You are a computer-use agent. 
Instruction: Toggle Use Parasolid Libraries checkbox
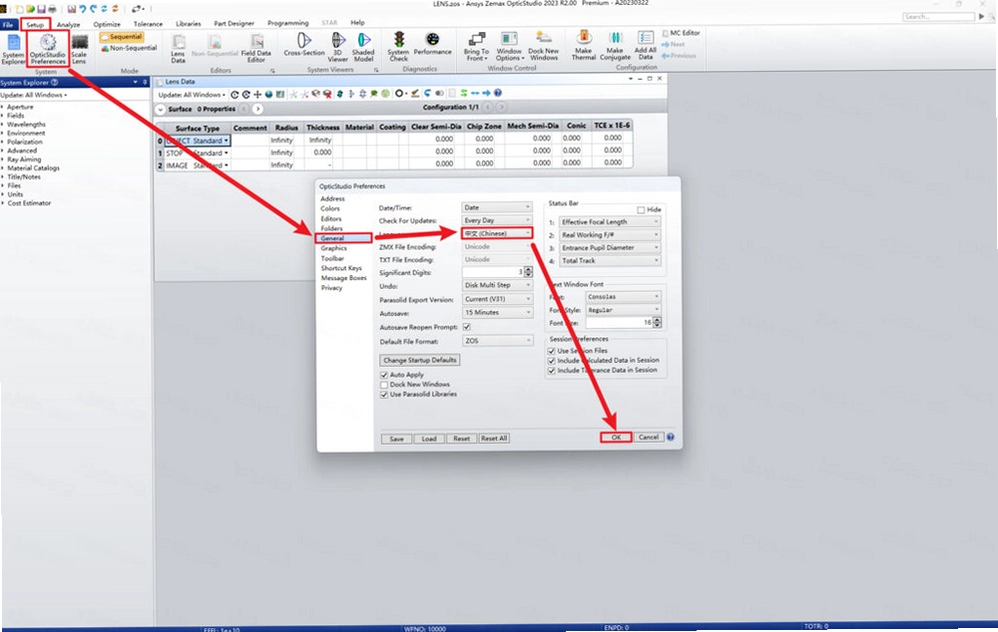[x=384, y=395]
